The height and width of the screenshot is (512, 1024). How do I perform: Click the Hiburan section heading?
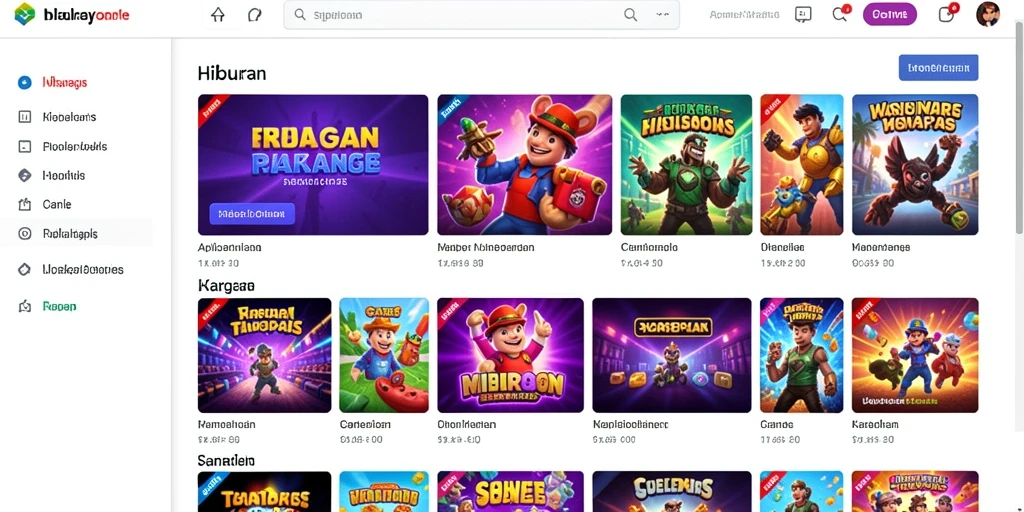[x=232, y=73]
